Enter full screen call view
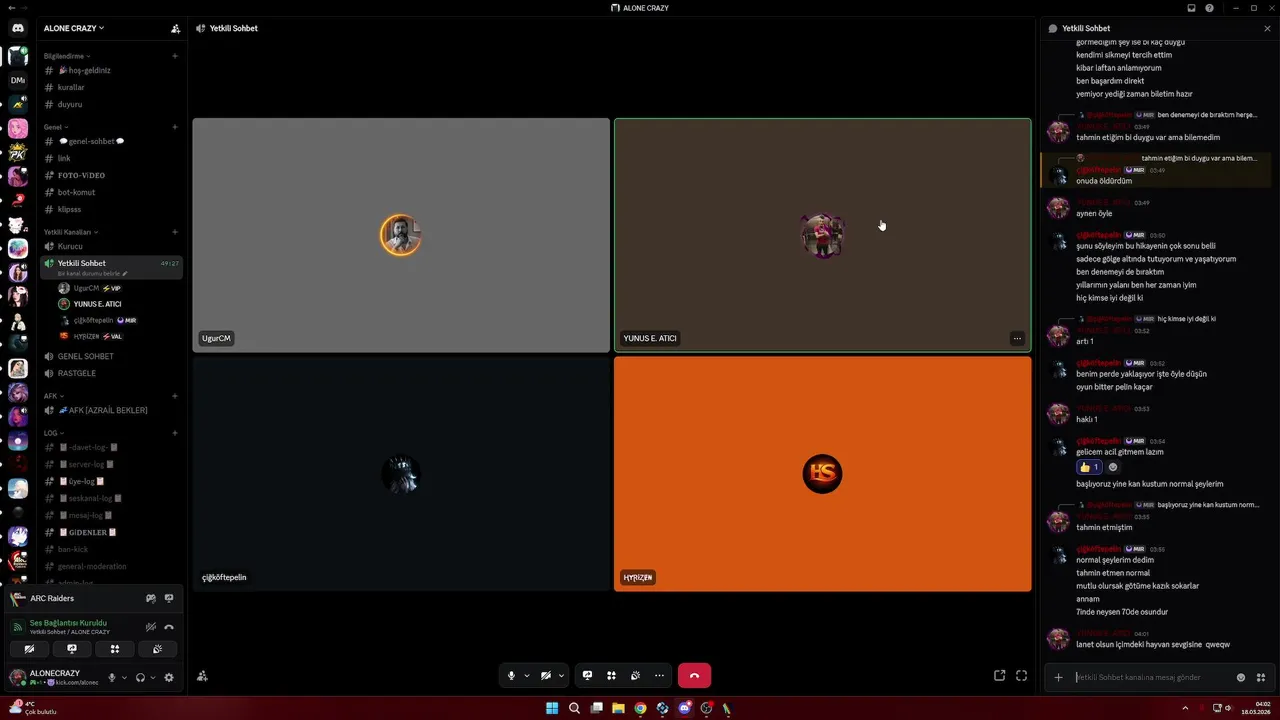Image resolution: width=1280 pixels, height=720 pixels. [1021, 676]
